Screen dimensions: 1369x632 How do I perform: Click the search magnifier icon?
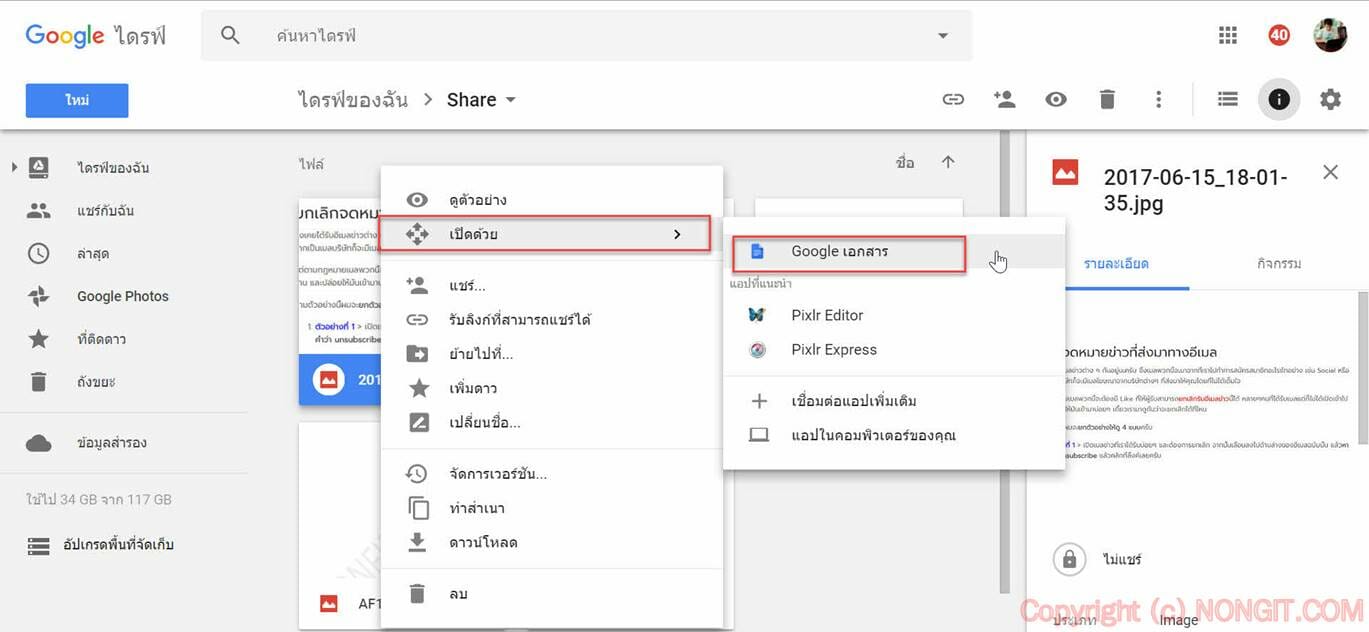pos(230,36)
